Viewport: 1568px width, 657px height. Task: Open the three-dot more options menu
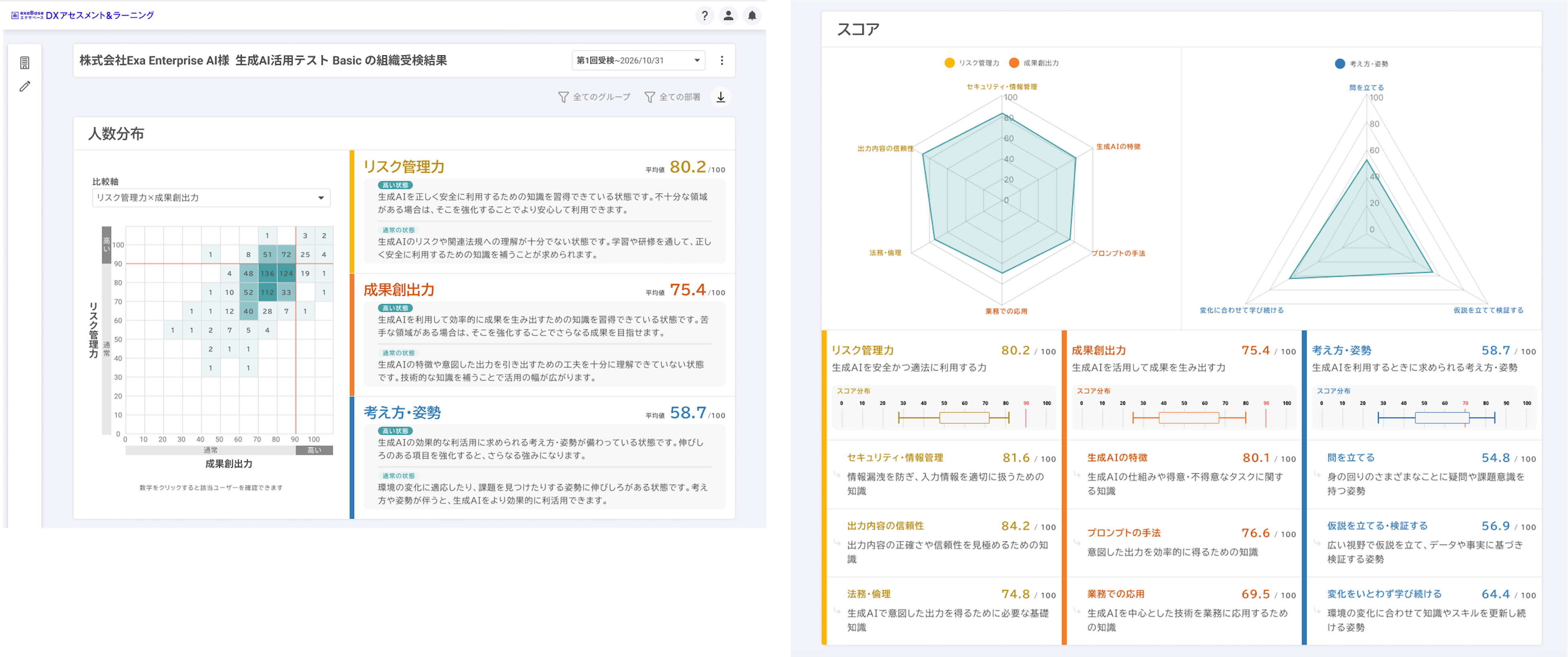[x=722, y=60]
